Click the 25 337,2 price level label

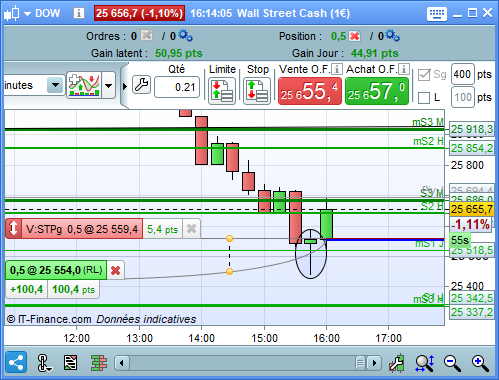tap(472, 312)
